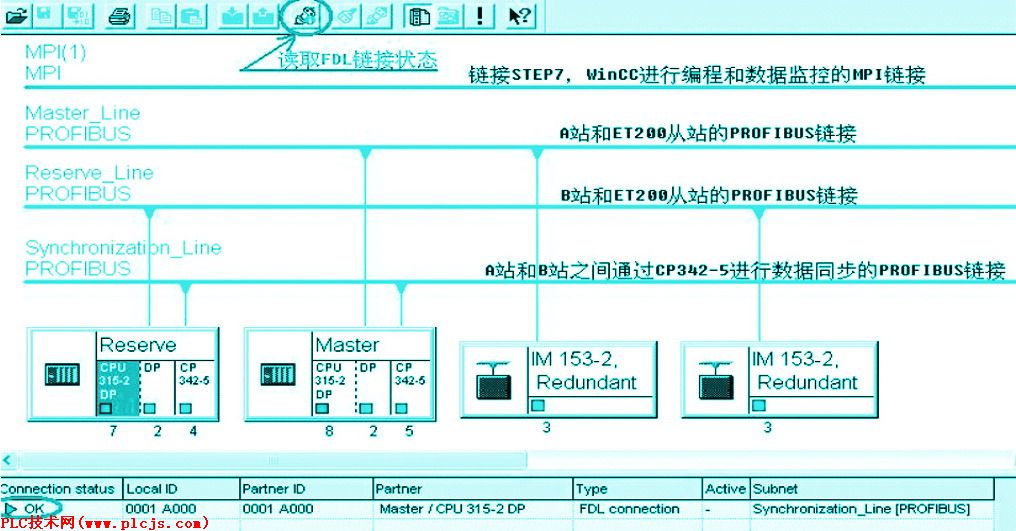Click the Reserve station title
Viewport: 1016px width, 531px height.
point(138,345)
